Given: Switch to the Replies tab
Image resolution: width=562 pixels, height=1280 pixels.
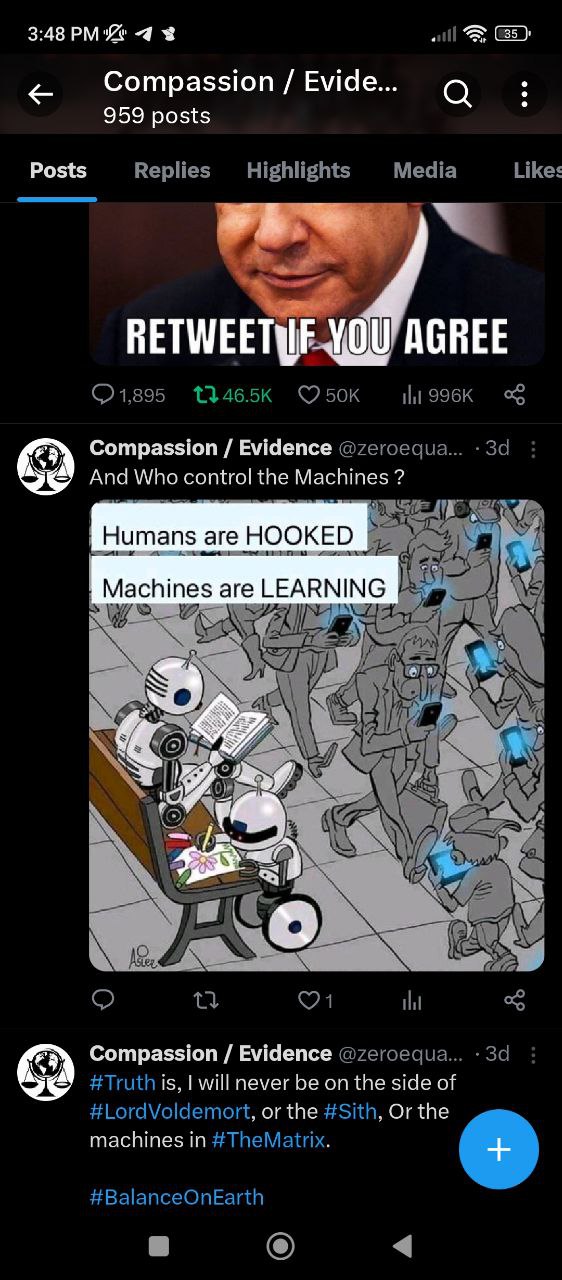Looking at the screenshot, I should click(x=172, y=170).
